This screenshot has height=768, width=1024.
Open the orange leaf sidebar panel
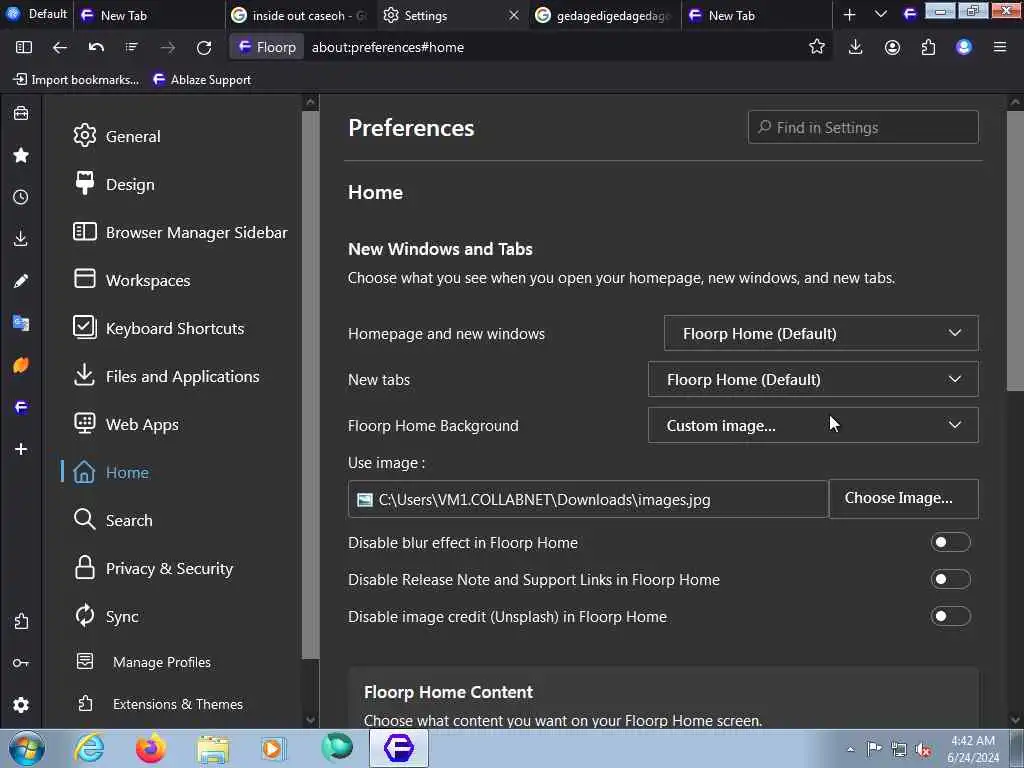(21, 365)
